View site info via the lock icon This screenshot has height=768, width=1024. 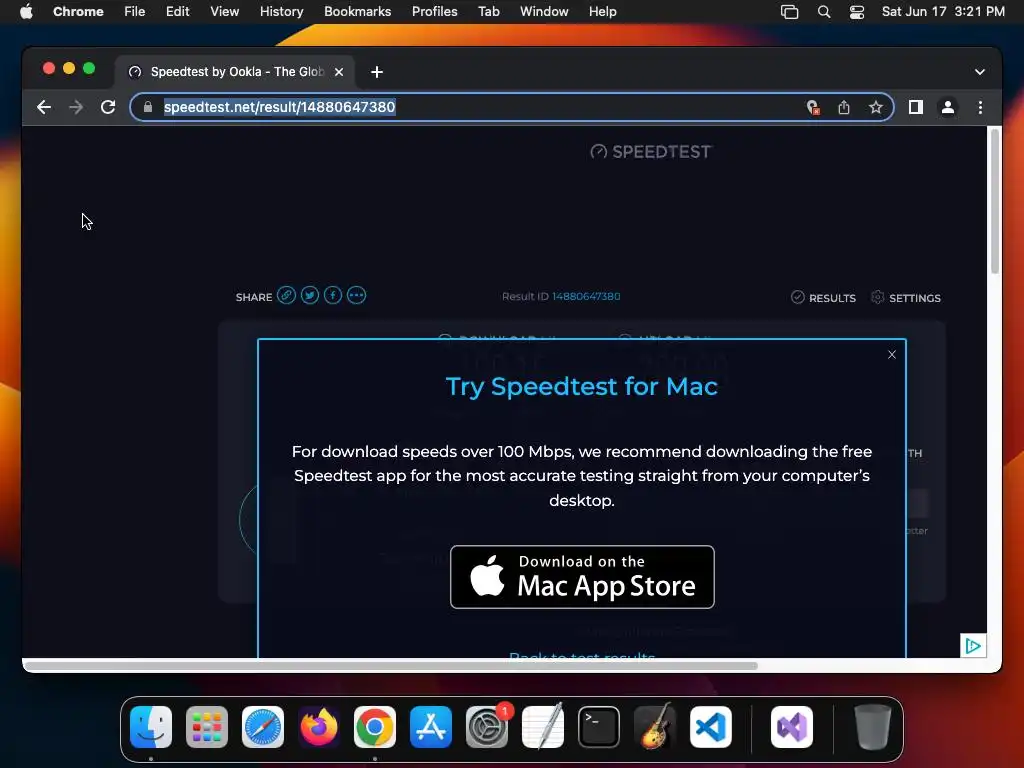coord(148,107)
